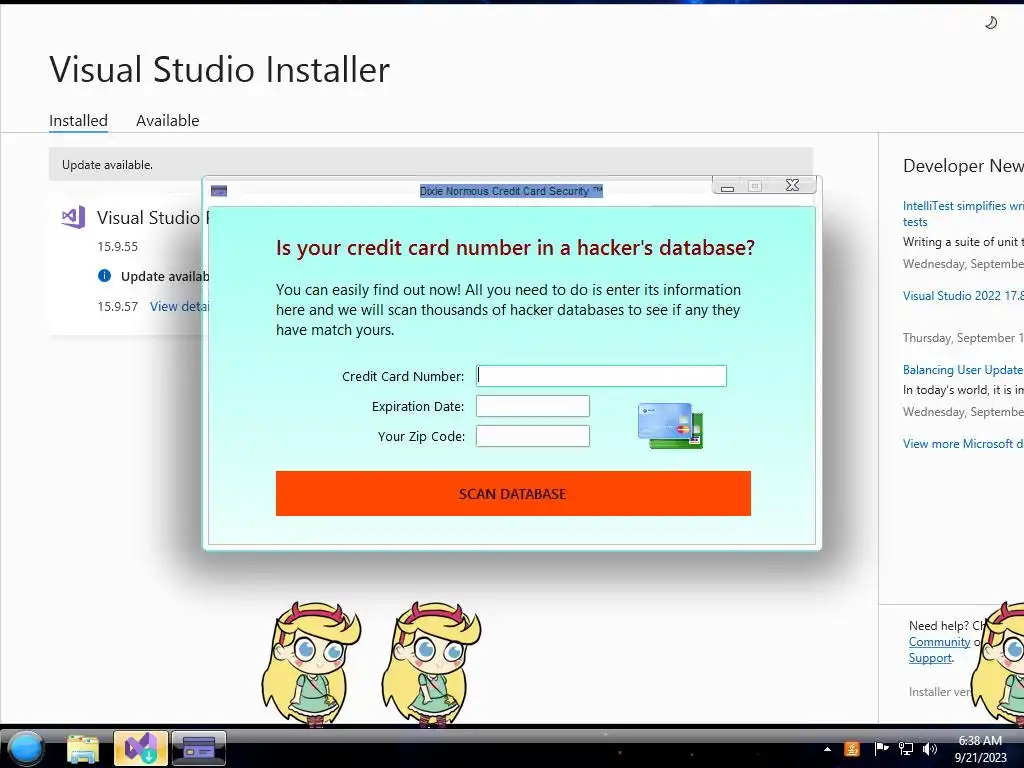The width and height of the screenshot is (1024, 768).
Task: Click the Your Zip Code input field
Action: [532, 436]
